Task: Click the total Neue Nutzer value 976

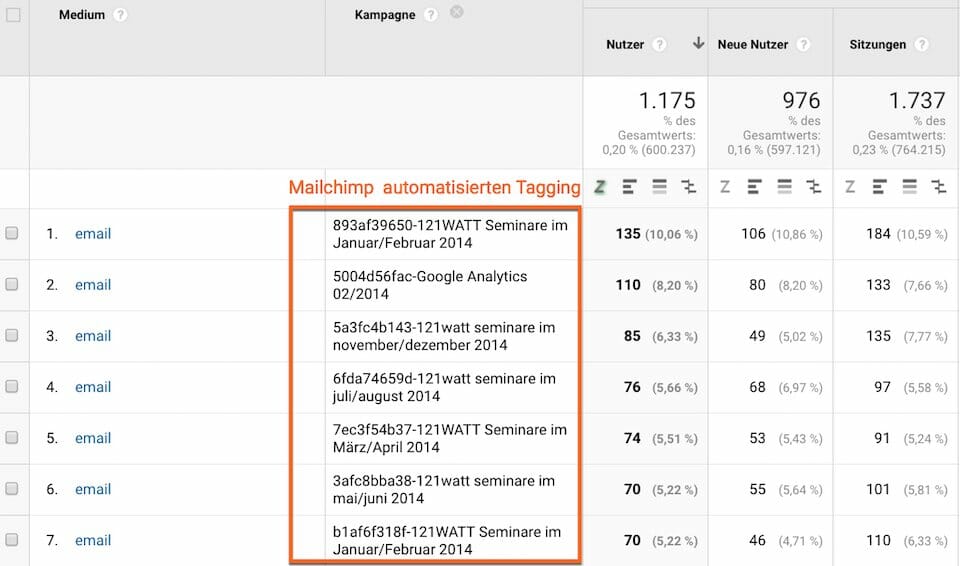Action: click(801, 100)
